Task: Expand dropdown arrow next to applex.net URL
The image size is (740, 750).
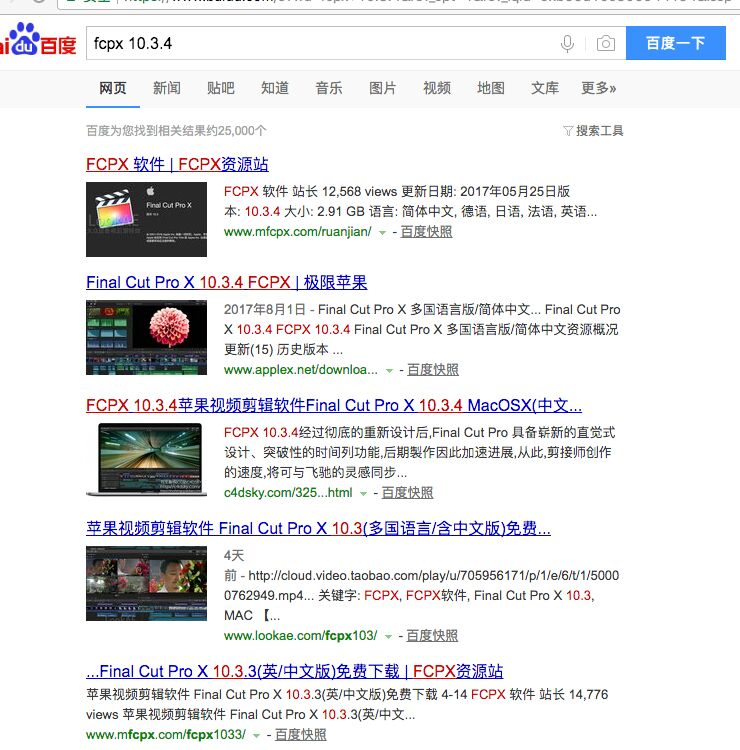Action: coord(389,371)
